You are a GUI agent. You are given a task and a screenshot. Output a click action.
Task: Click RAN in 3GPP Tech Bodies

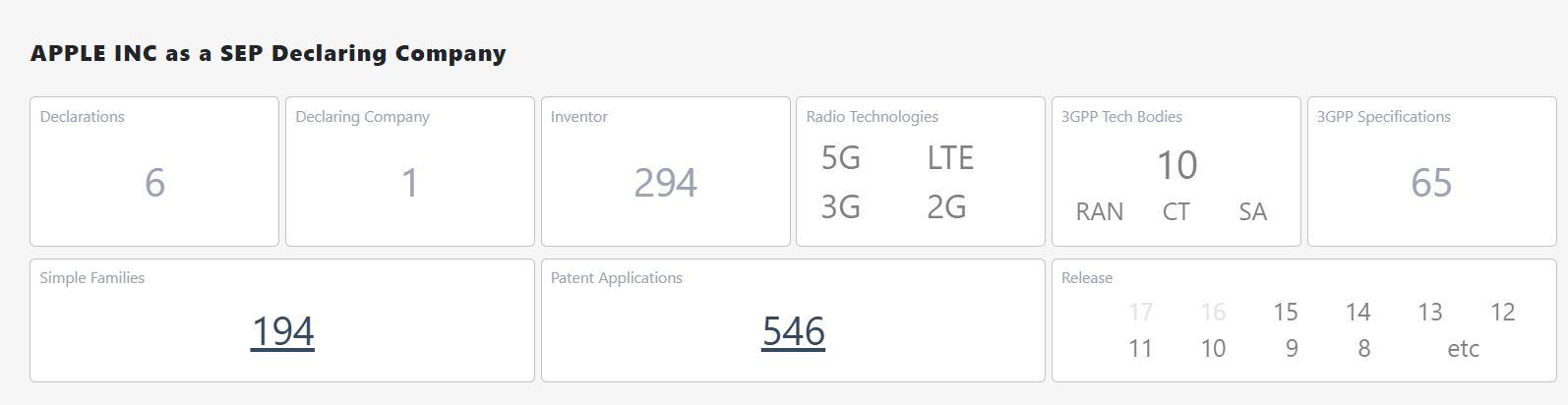click(x=1099, y=212)
